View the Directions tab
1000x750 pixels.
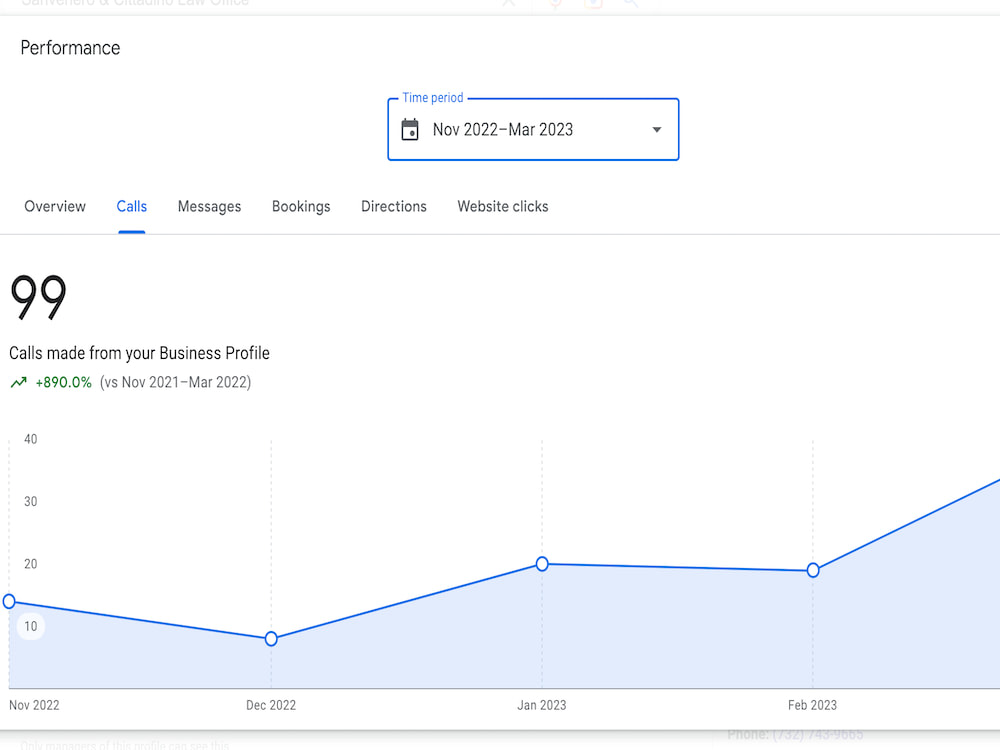tap(393, 207)
